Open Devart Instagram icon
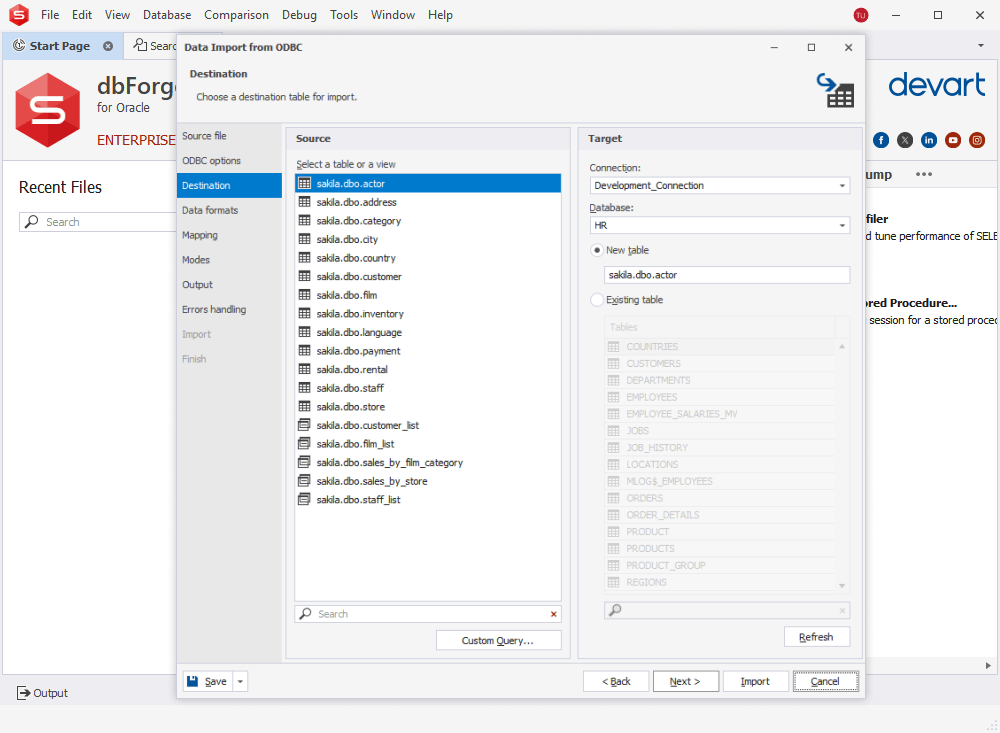Image resolution: width=1000 pixels, height=733 pixels. pyautogui.click(x=977, y=140)
